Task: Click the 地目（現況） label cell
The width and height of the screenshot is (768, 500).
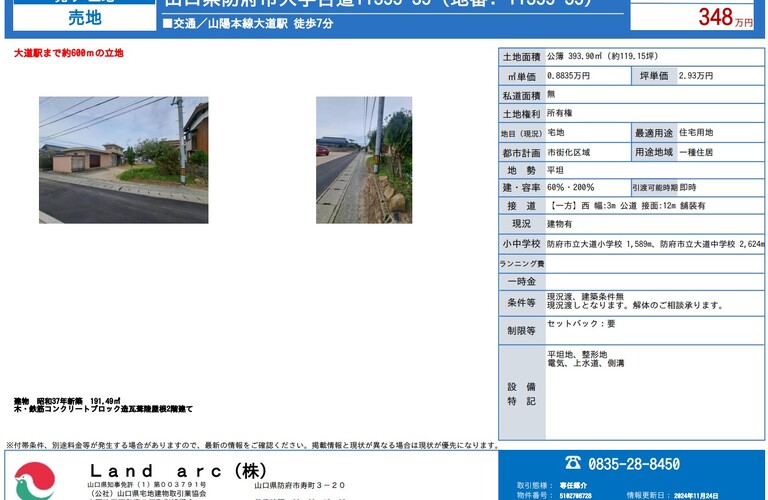Action: click(x=522, y=133)
